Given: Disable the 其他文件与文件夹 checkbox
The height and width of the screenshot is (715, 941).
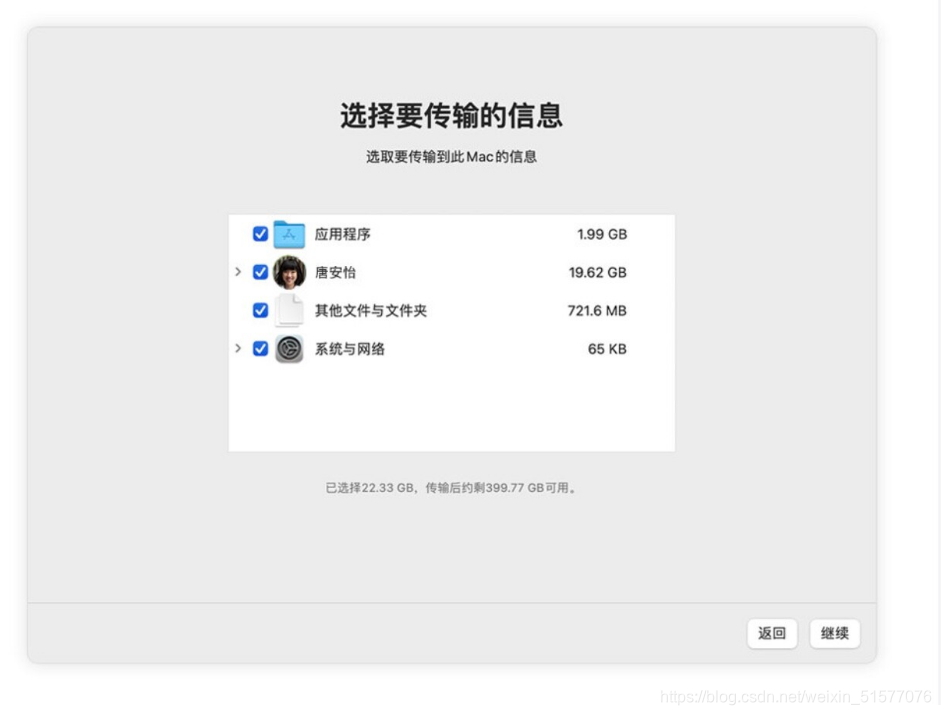Looking at the screenshot, I should (x=260, y=310).
